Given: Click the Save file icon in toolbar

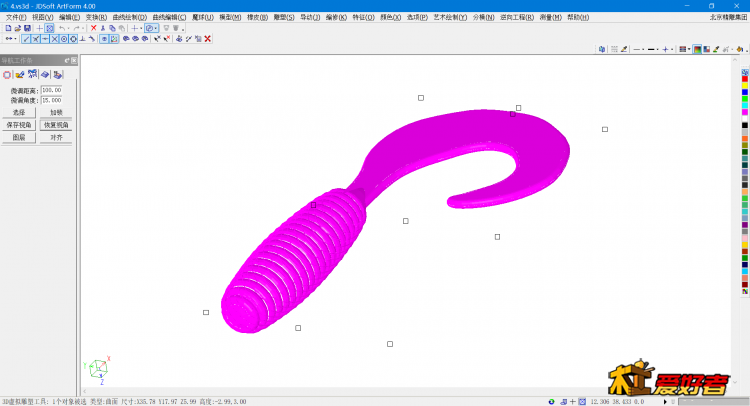Looking at the screenshot, I should tap(27, 28).
